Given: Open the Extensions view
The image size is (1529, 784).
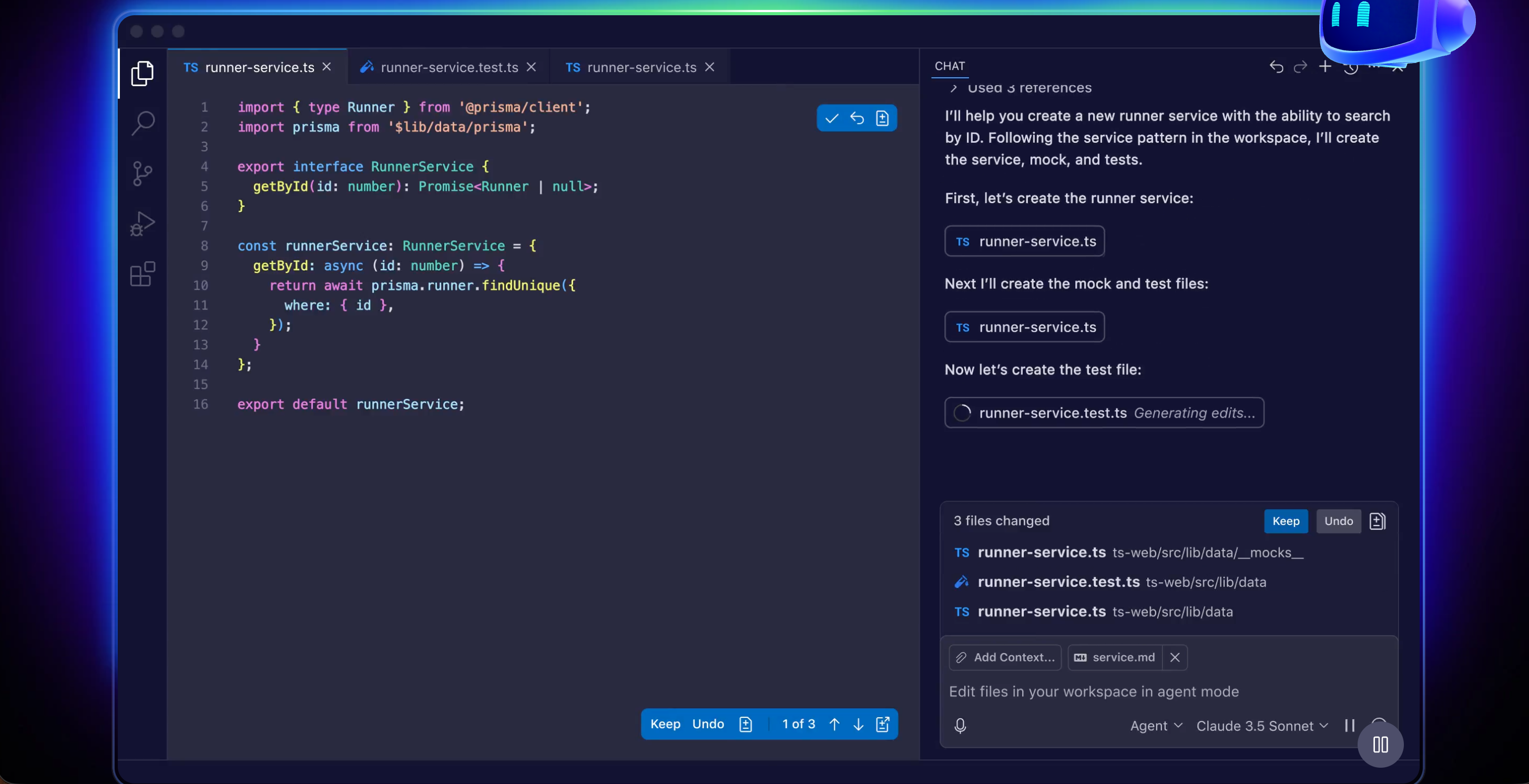Looking at the screenshot, I should click(142, 274).
